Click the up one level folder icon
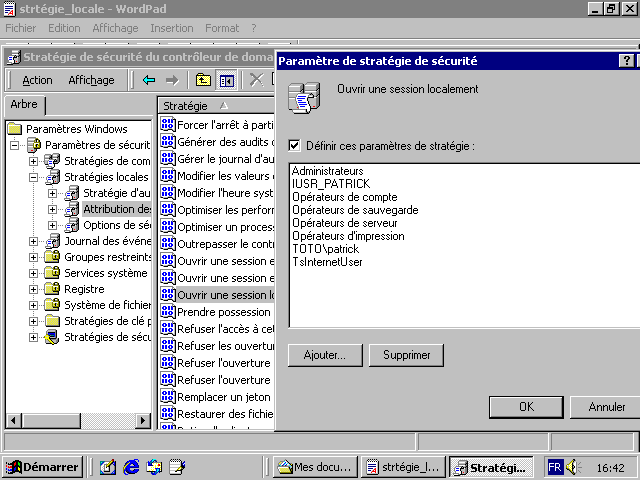Screen dimensions: 640x480 [x=203, y=80]
